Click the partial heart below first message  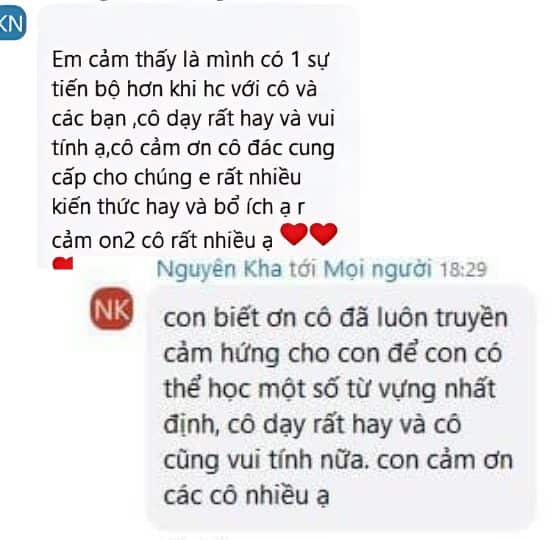63,263
